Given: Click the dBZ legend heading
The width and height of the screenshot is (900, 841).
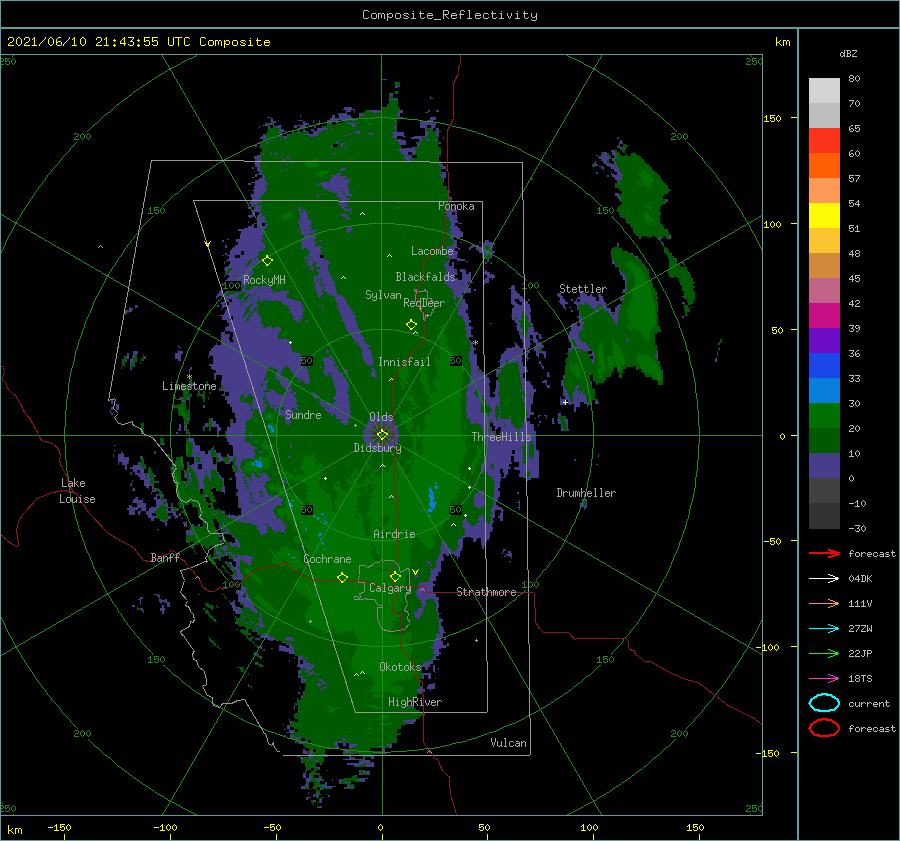Looking at the screenshot, I should (848, 54).
